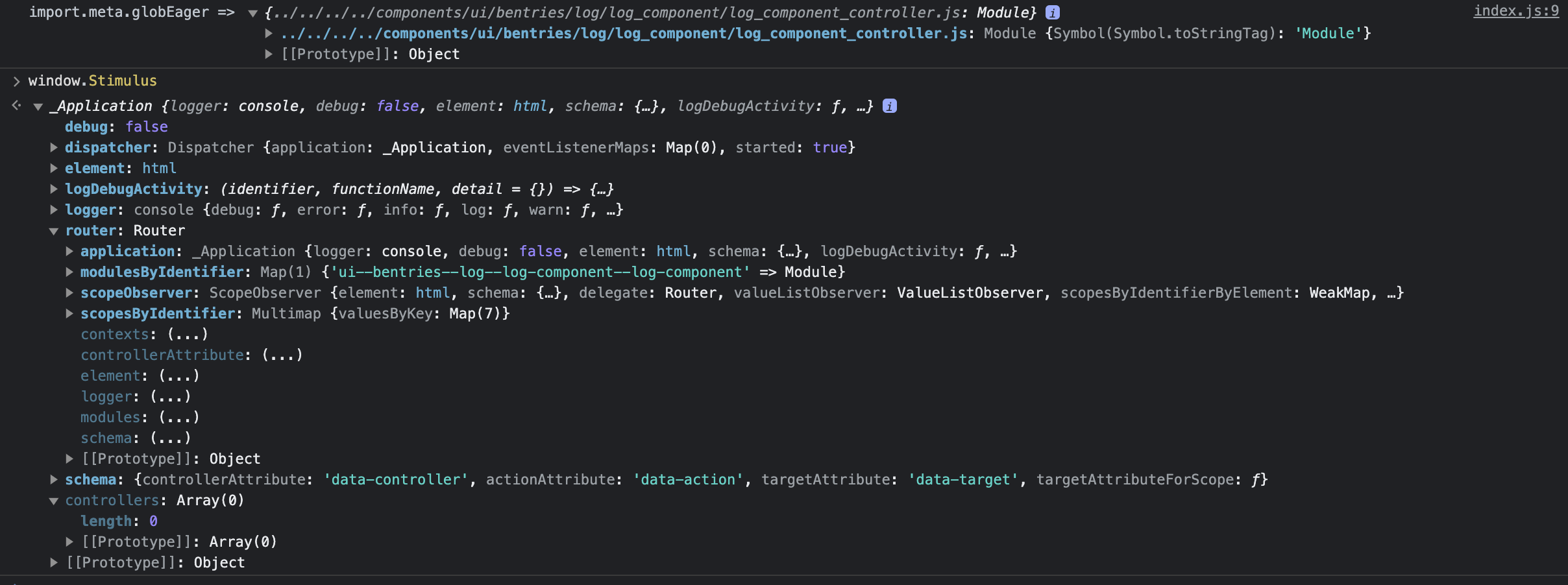The height and width of the screenshot is (585, 1568).
Task: Click the info icon beside the _Application summary
Action: 890,106
